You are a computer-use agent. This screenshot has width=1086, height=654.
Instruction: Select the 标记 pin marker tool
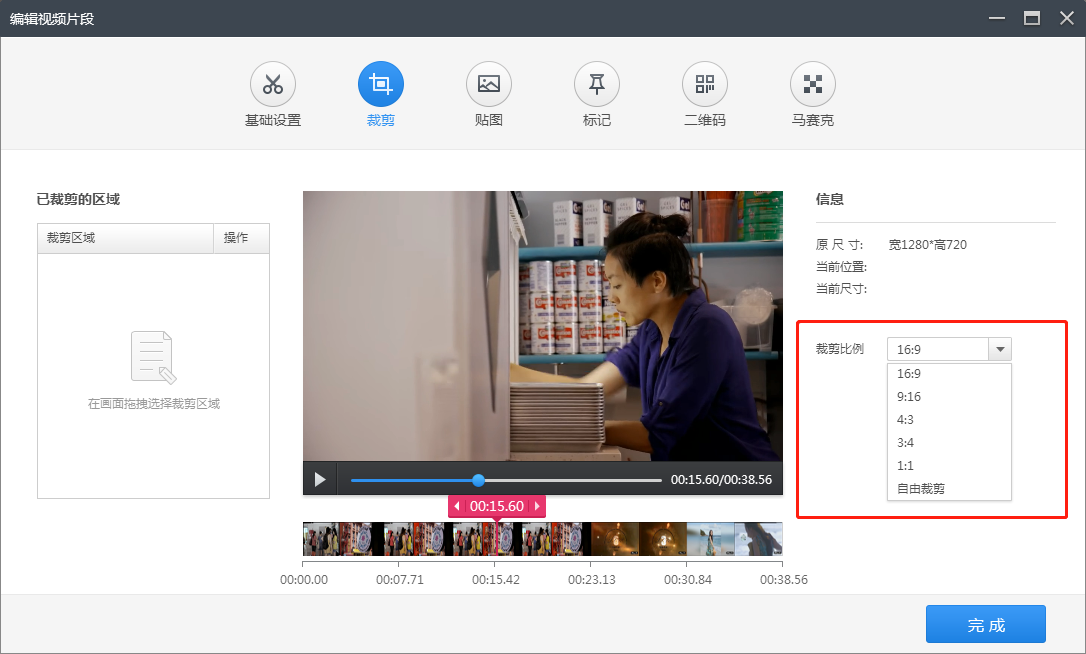click(x=597, y=85)
